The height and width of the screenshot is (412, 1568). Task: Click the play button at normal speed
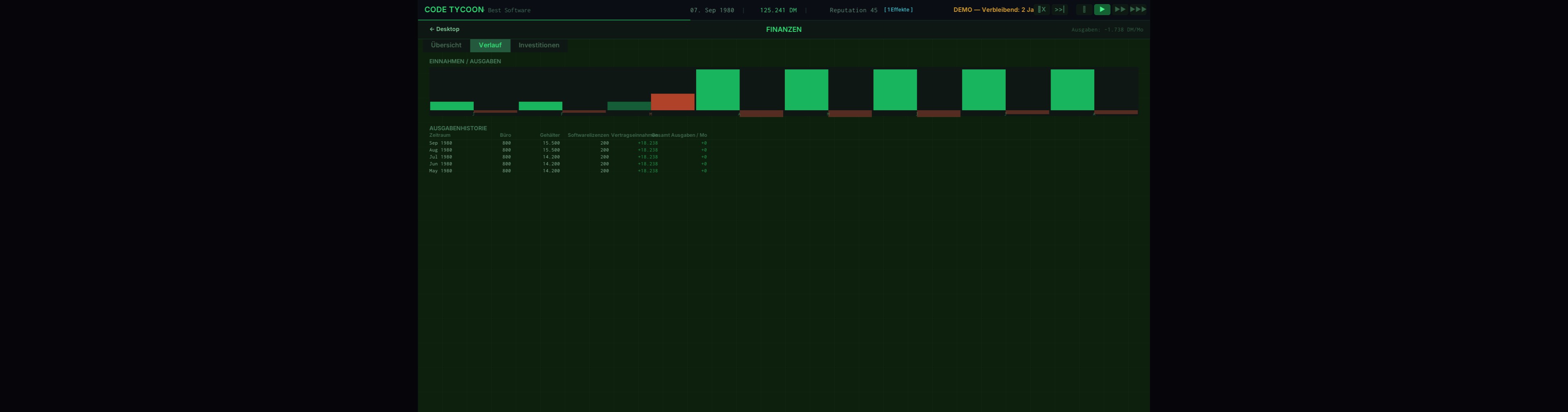[1101, 10]
